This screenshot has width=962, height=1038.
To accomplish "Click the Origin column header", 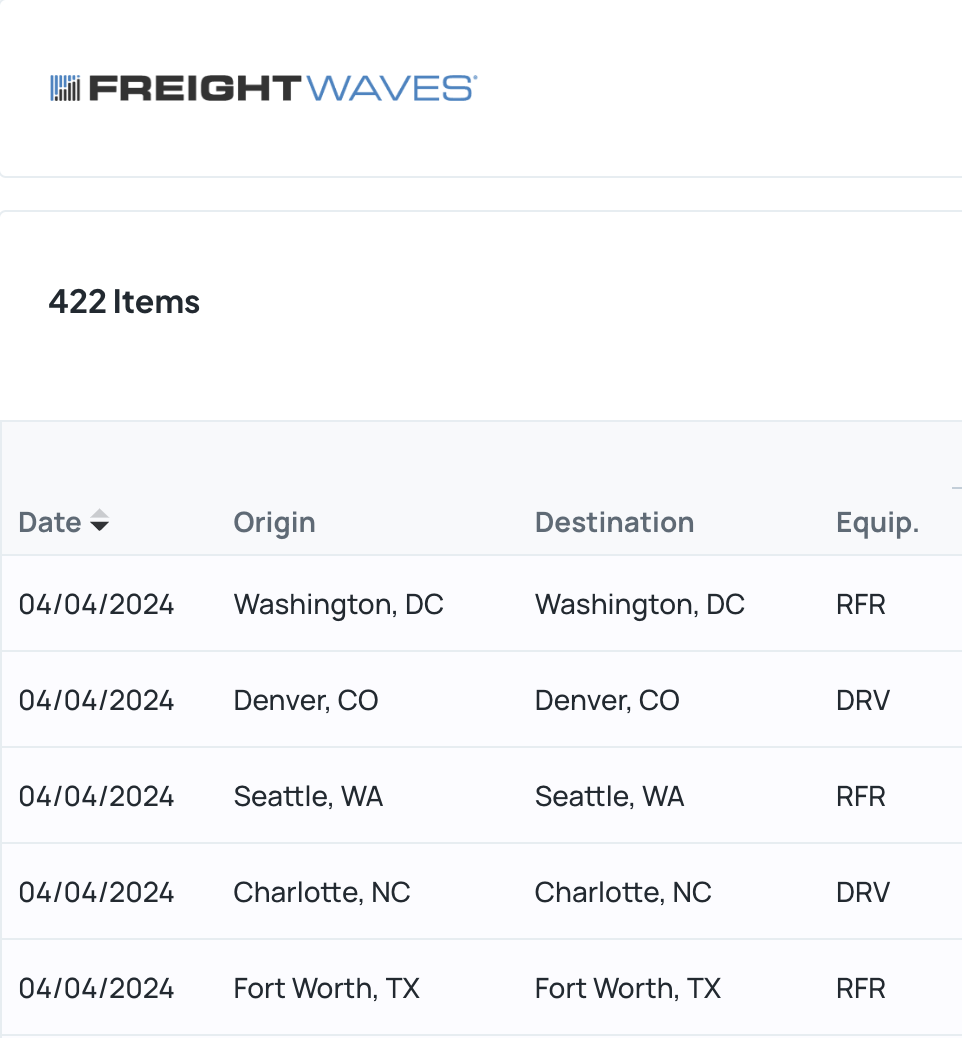I will pos(274,523).
